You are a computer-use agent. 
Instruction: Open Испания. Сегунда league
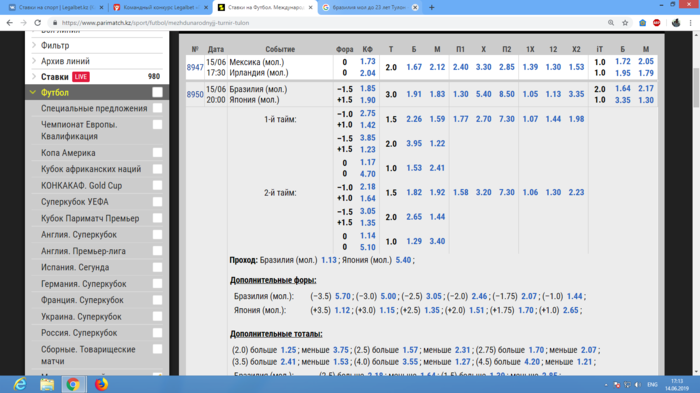75,268
